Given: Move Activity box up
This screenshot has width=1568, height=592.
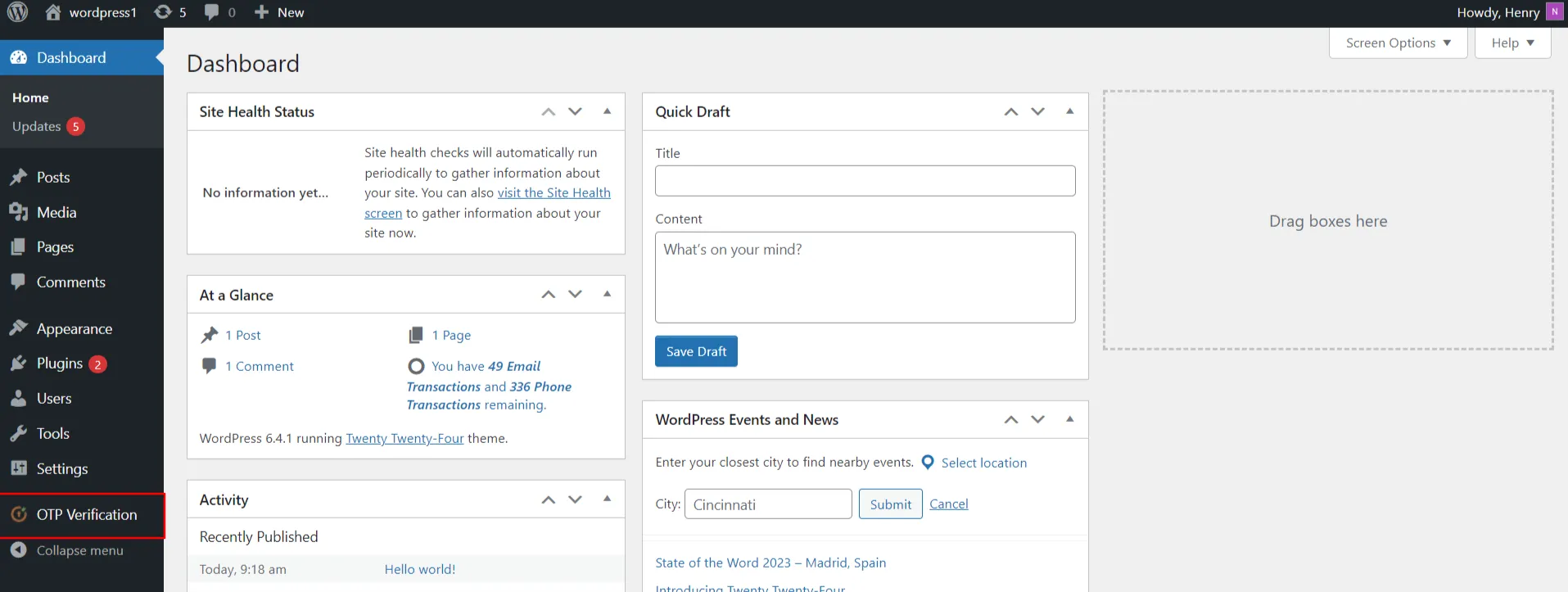Looking at the screenshot, I should 549,499.
